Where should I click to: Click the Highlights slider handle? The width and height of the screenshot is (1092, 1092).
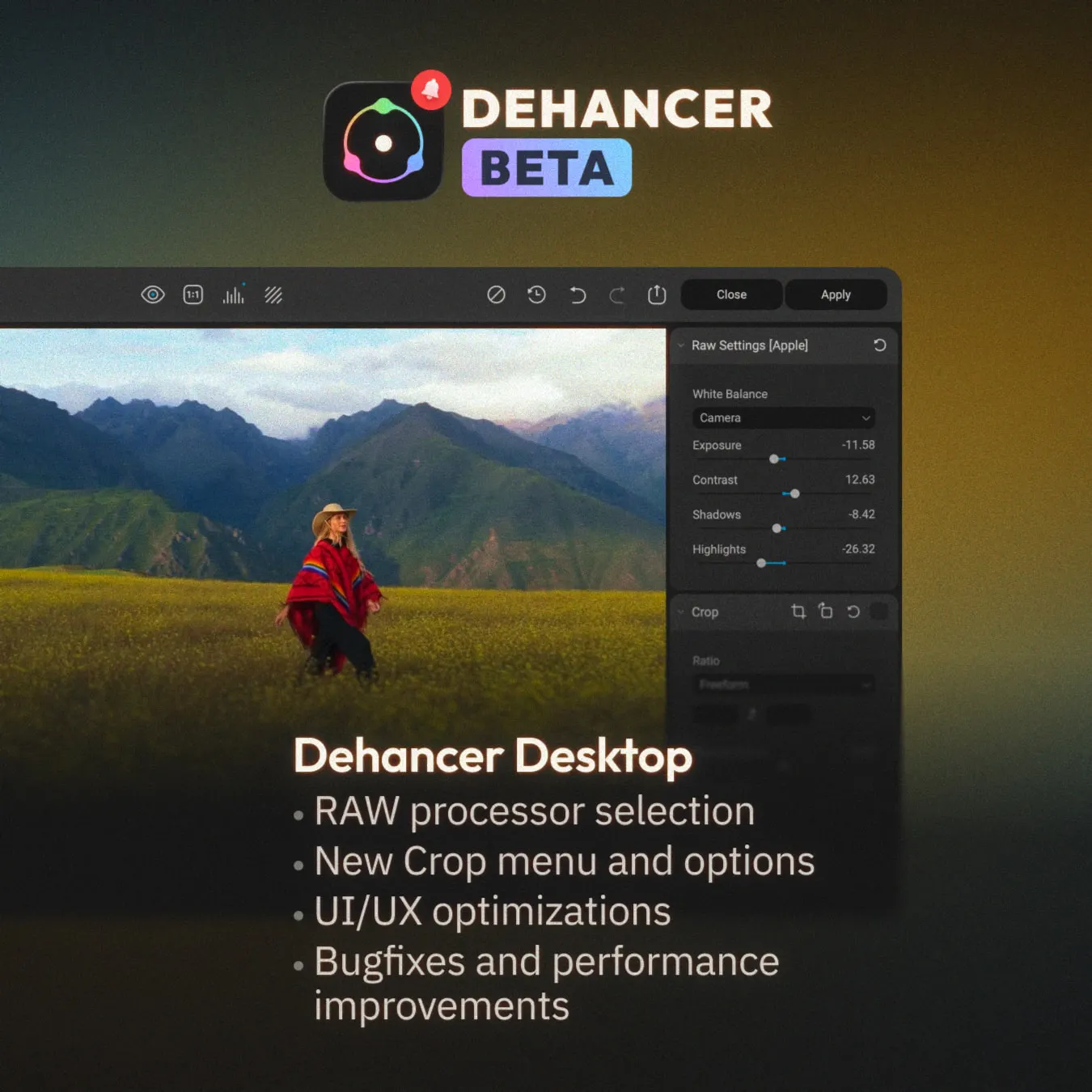[761, 563]
